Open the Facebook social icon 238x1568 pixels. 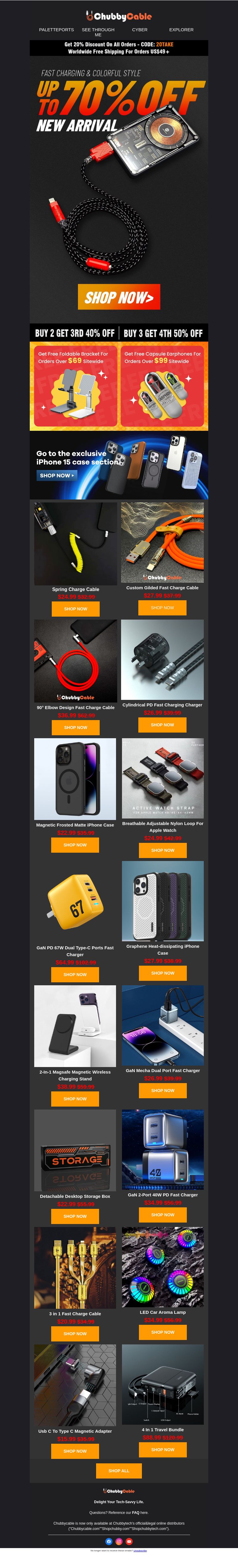click(x=109, y=1541)
